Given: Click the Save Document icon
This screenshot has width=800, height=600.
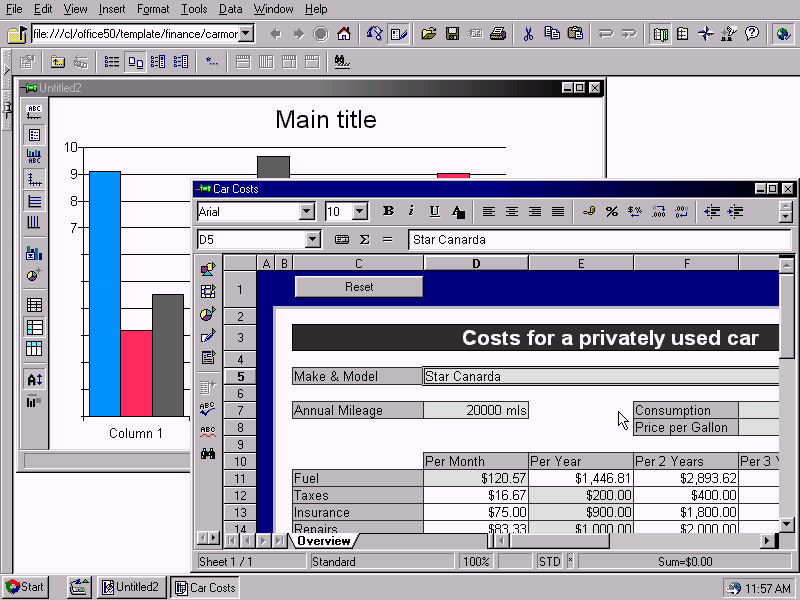Looking at the screenshot, I should (x=453, y=33).
